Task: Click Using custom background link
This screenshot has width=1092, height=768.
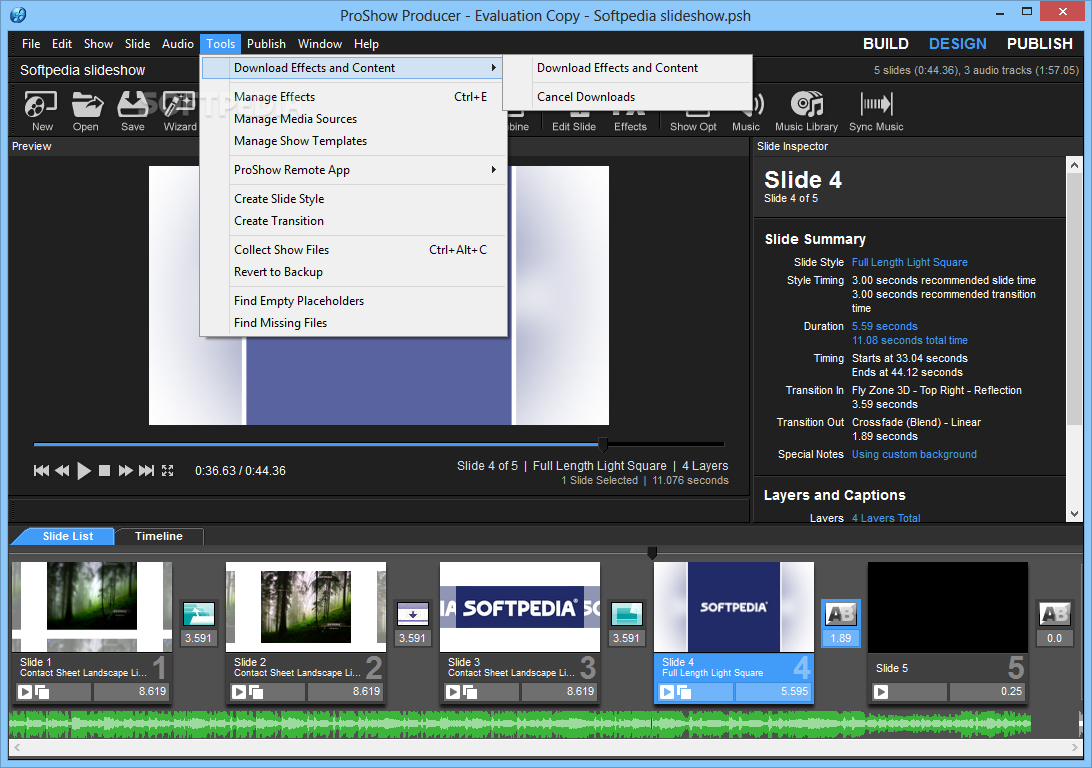Action: click(914, 455)
